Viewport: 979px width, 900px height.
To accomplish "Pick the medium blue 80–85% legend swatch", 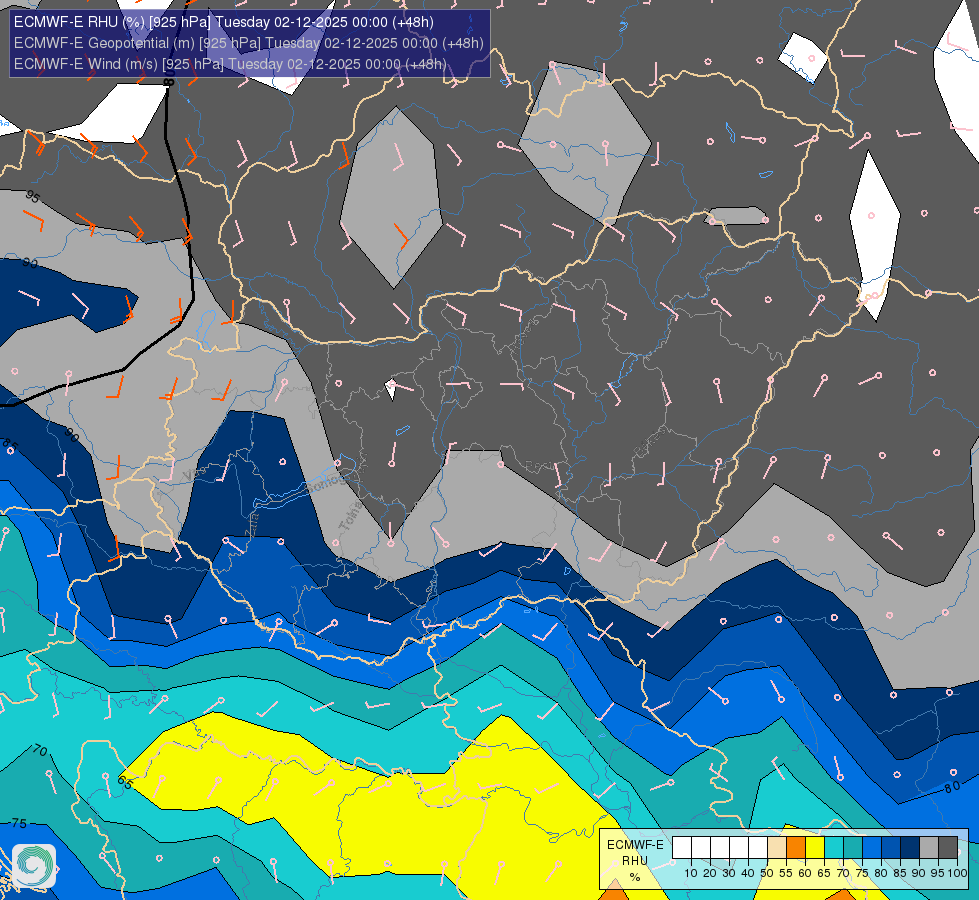I will tap(891, 847).
